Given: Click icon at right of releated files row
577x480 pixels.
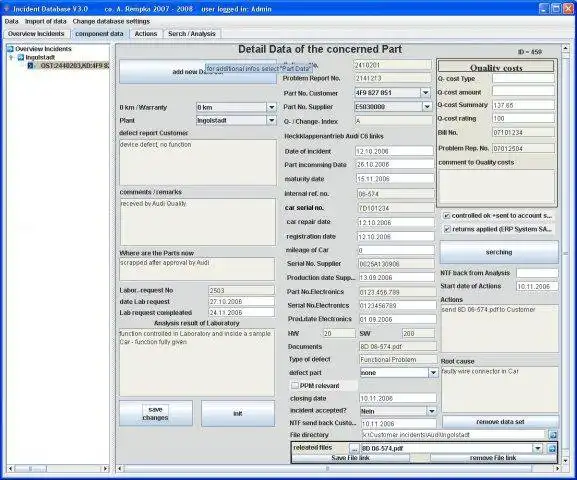Looking at the screenshot, I should tap(552, 448).
